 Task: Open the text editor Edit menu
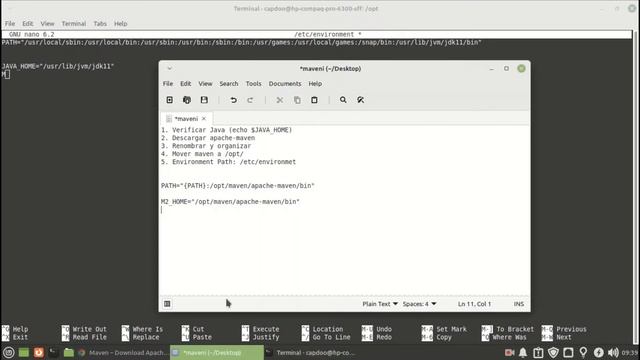point(186,84)
